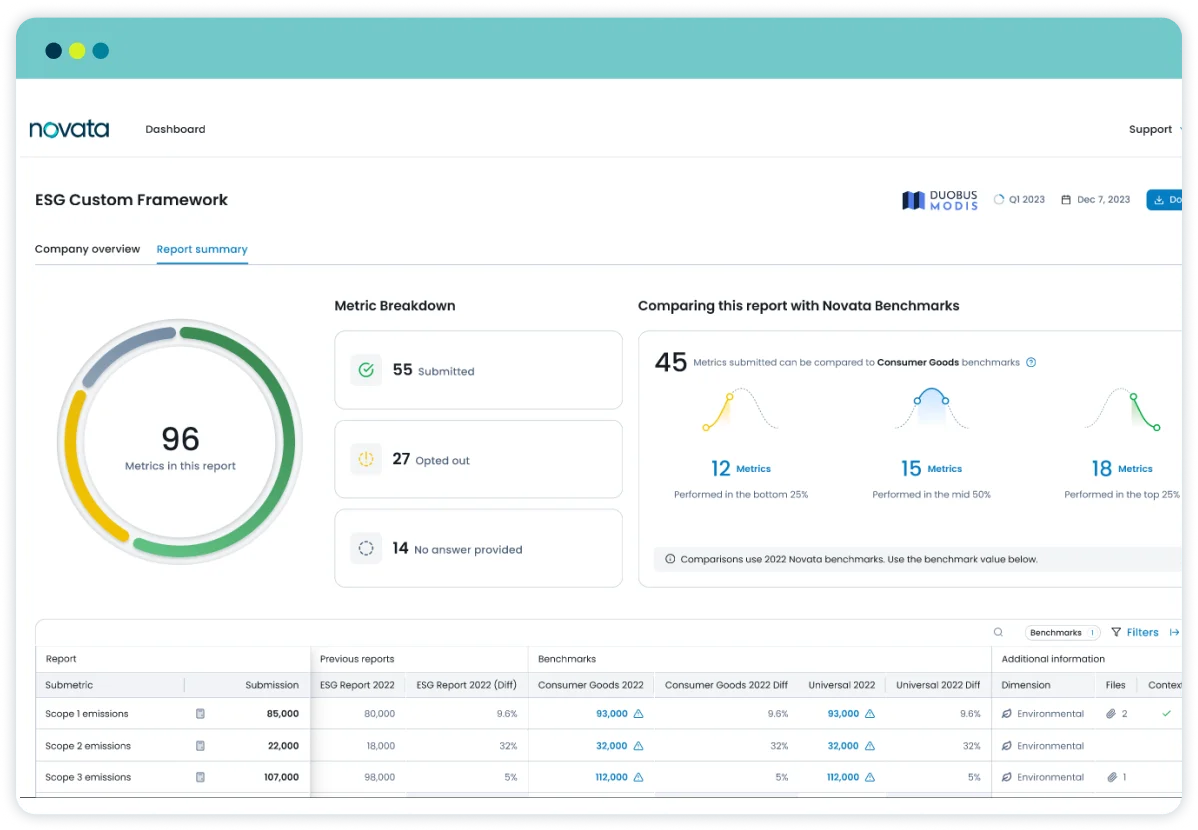Screen dimensions: 1198x830
Task: Open the Support dropdown
Action: coord(1154,129)
